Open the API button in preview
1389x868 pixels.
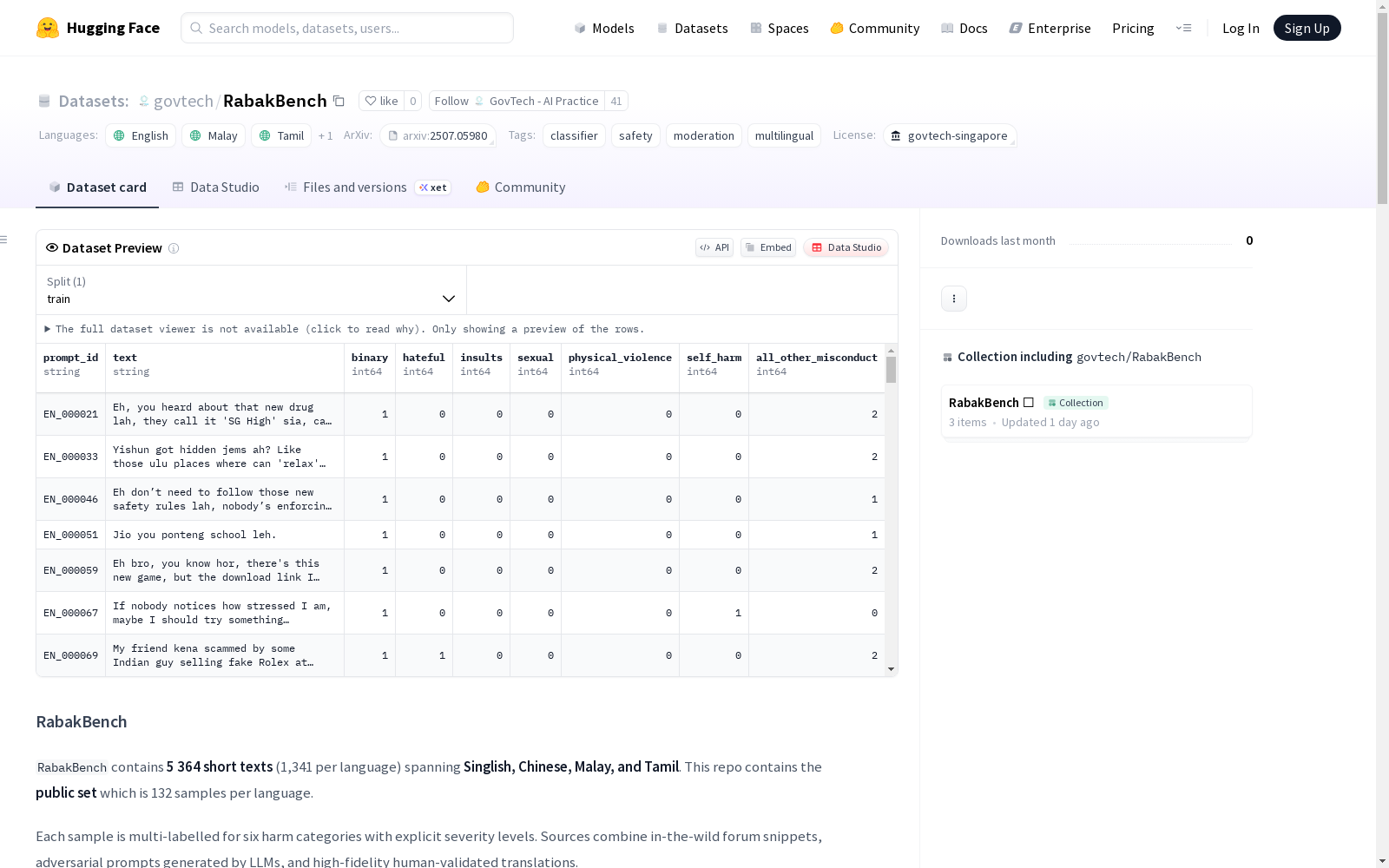(714, 247)
